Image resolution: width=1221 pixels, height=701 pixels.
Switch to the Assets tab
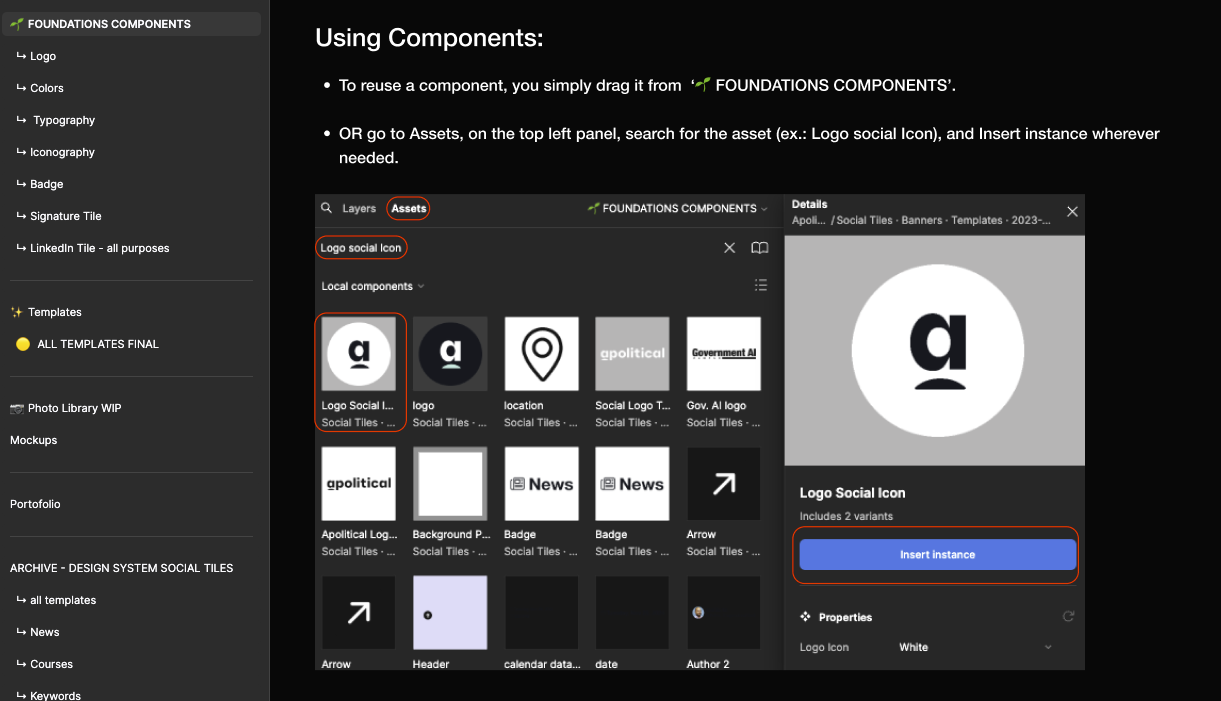[x=409, y=209]
